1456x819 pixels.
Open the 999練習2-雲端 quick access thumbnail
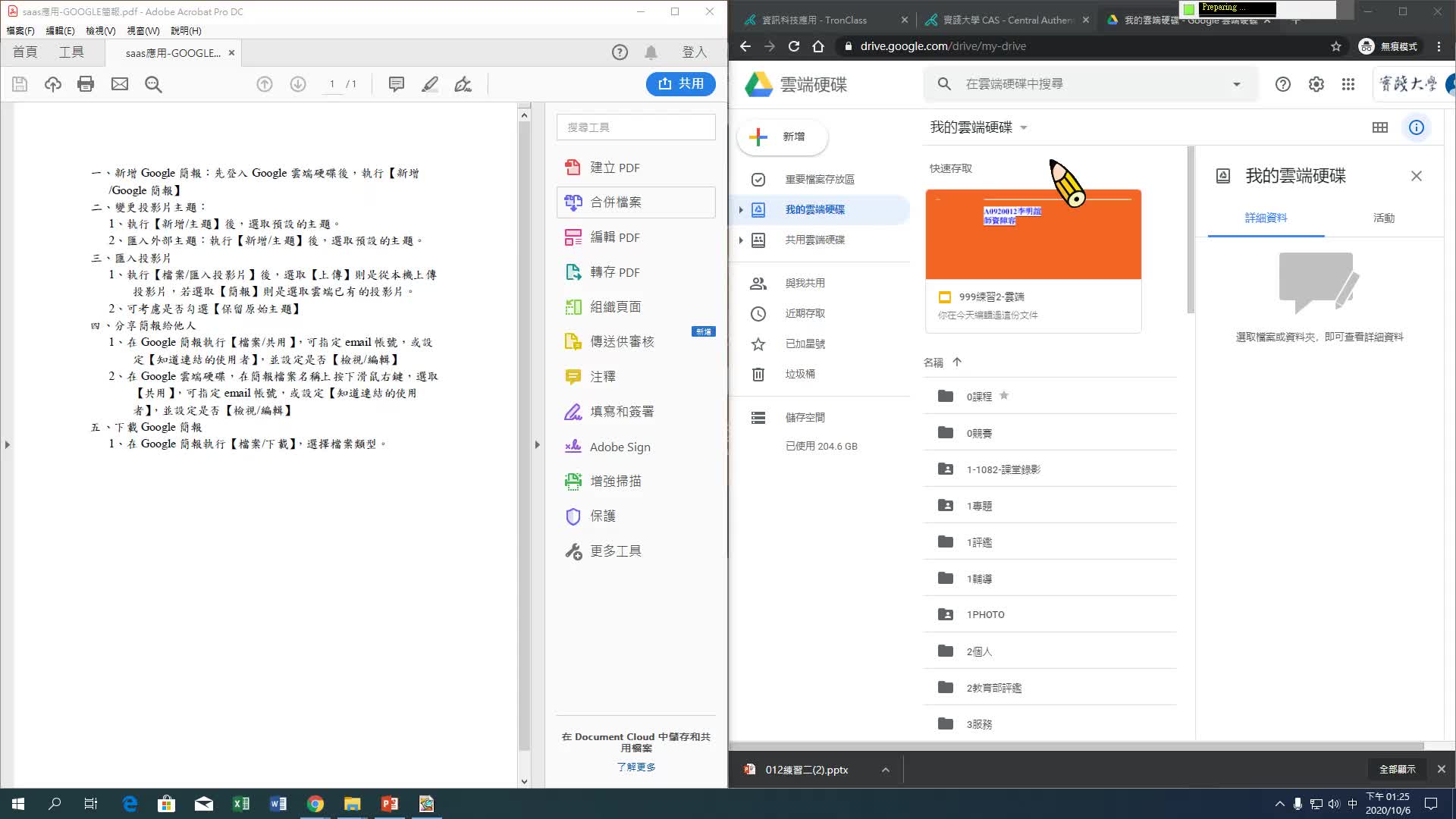click(x=1033, y=261)
